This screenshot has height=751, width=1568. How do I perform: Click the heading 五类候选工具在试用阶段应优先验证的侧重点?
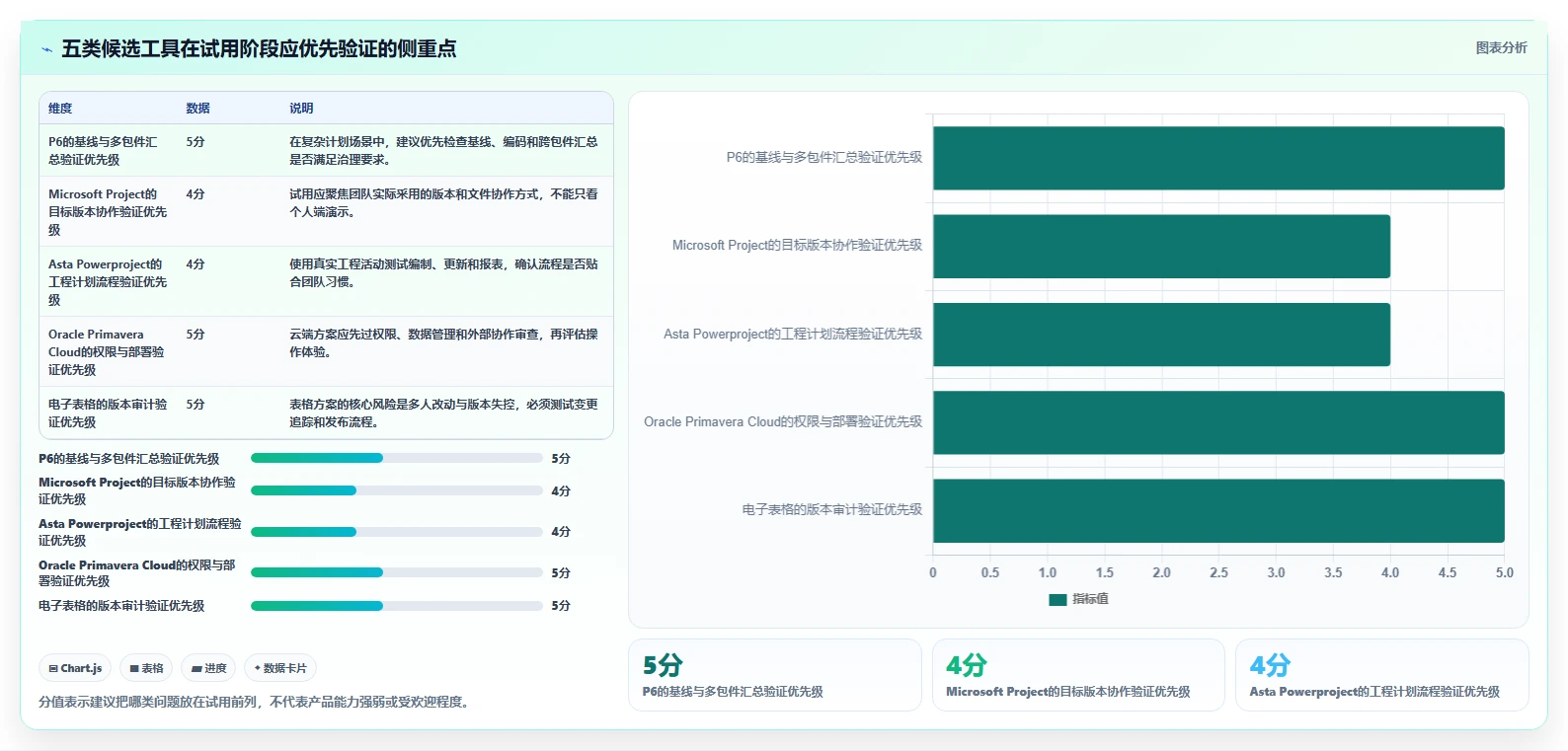pyautogui.click(x=259, y=48)
